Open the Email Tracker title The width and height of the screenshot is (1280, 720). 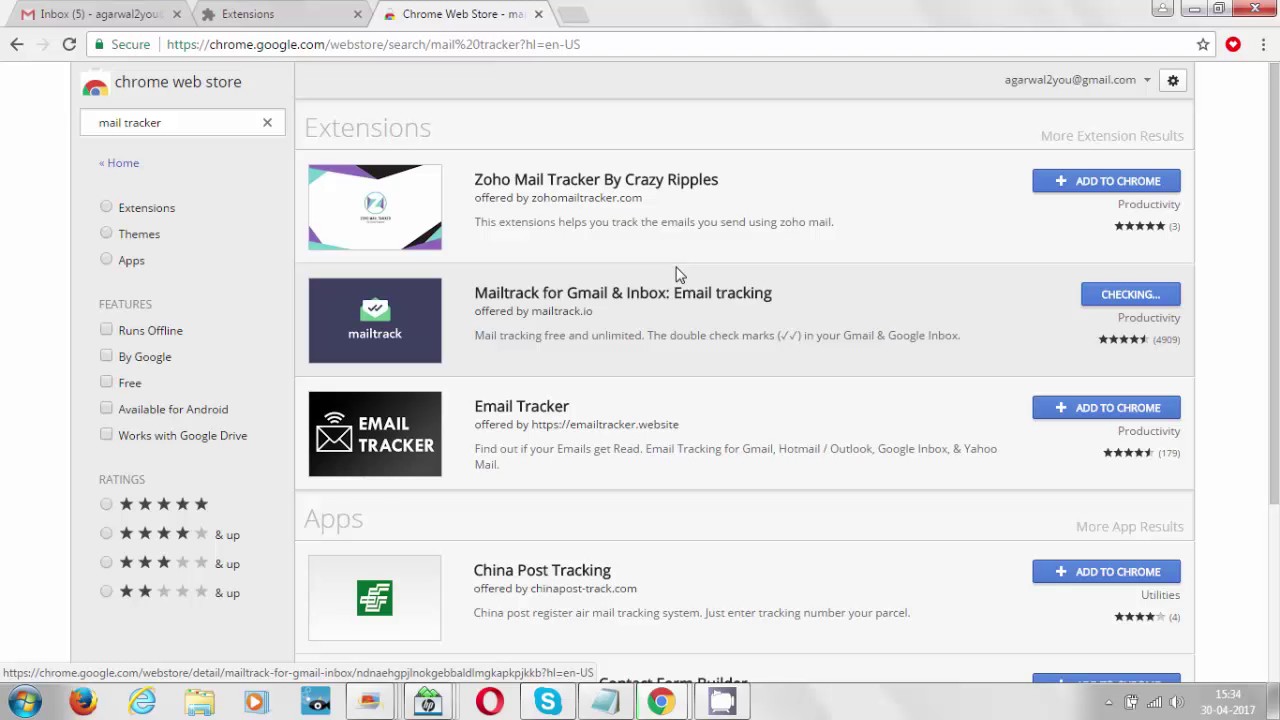pos(521,407)
